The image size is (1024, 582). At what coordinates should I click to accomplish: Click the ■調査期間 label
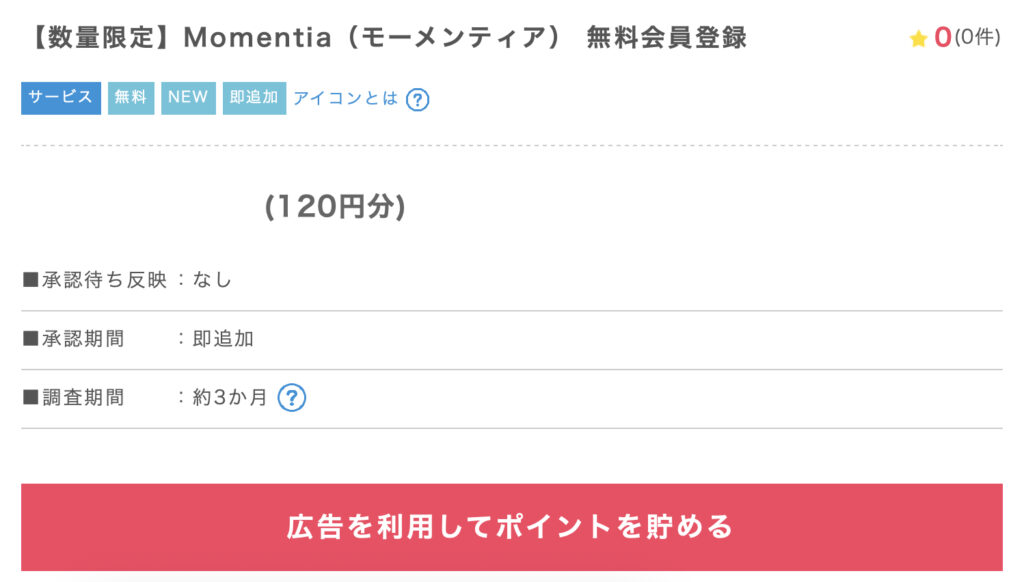[73, 398]
